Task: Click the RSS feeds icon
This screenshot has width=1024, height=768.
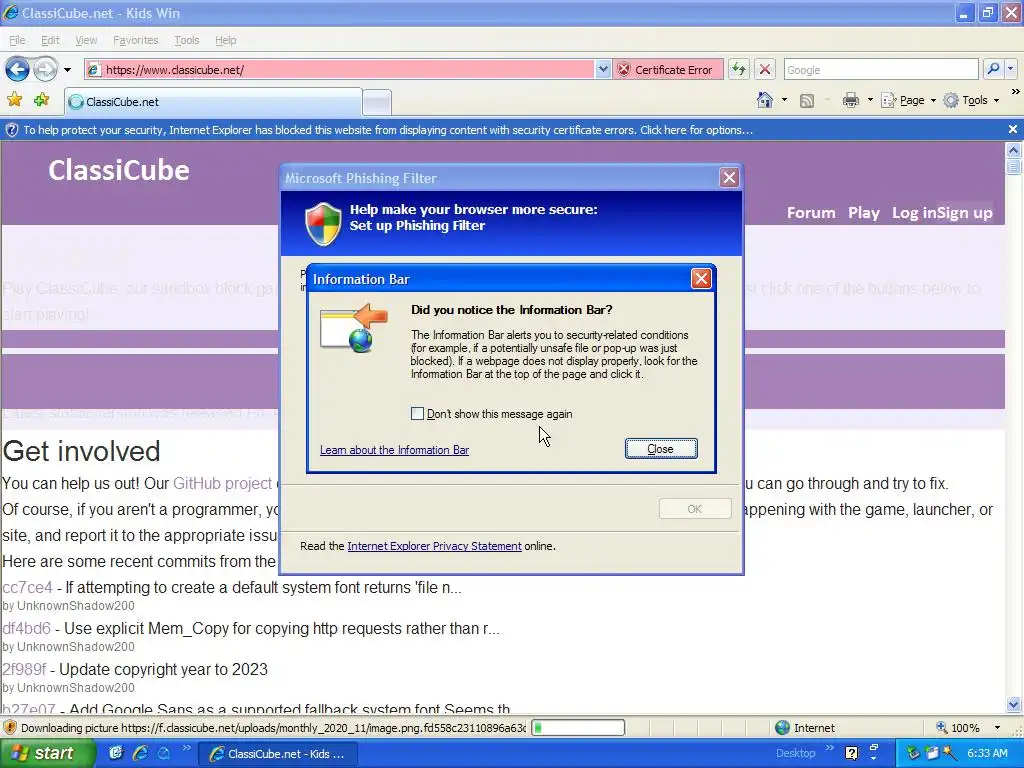Action: pos(807,101)
